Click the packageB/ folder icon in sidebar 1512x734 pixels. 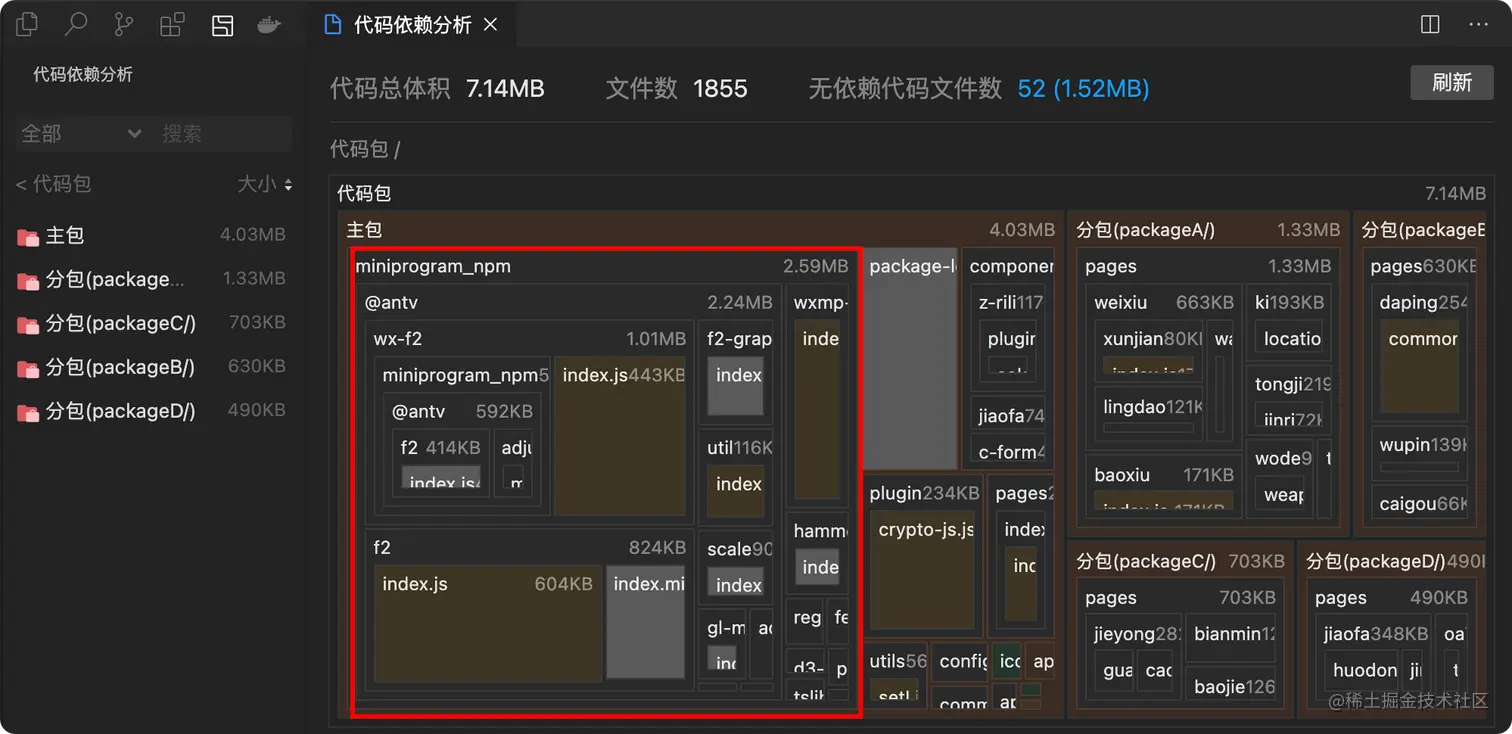pyautogui.click(x=28, y=368)
